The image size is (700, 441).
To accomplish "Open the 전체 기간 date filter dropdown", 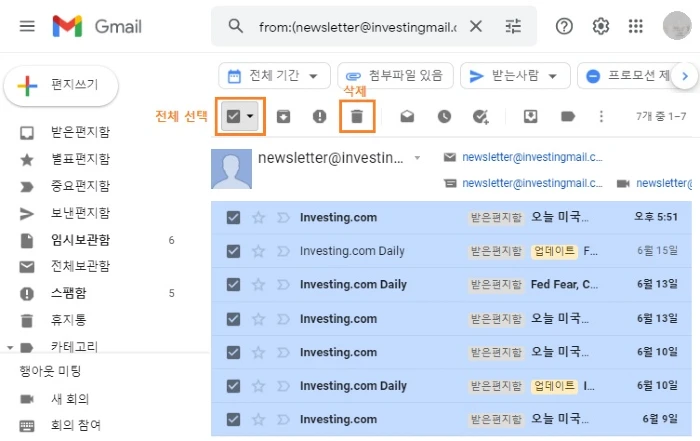I will point(274,76).
